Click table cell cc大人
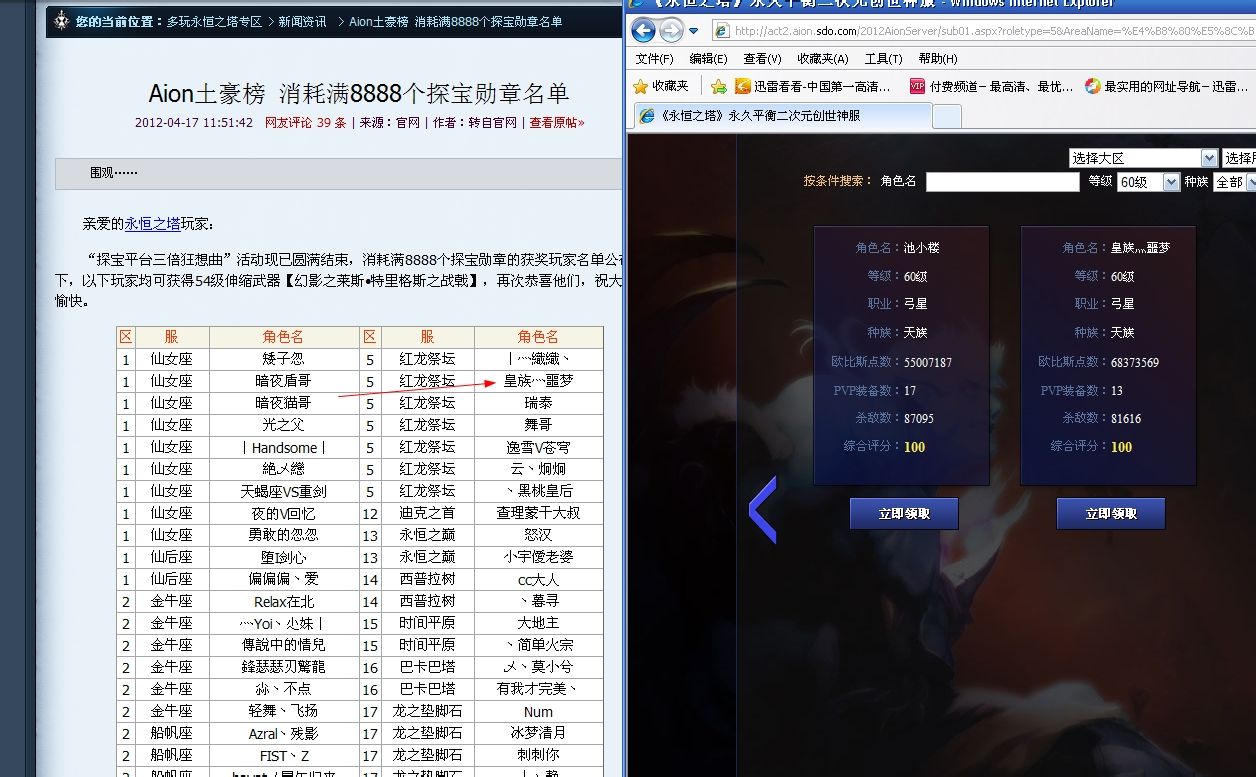 538,579
